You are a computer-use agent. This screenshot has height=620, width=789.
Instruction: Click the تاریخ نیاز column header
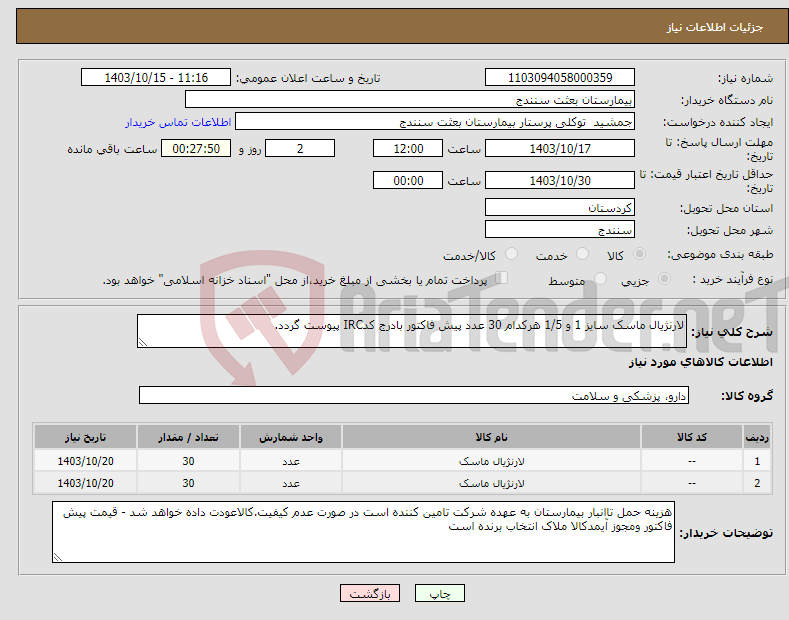pos(86,437)
